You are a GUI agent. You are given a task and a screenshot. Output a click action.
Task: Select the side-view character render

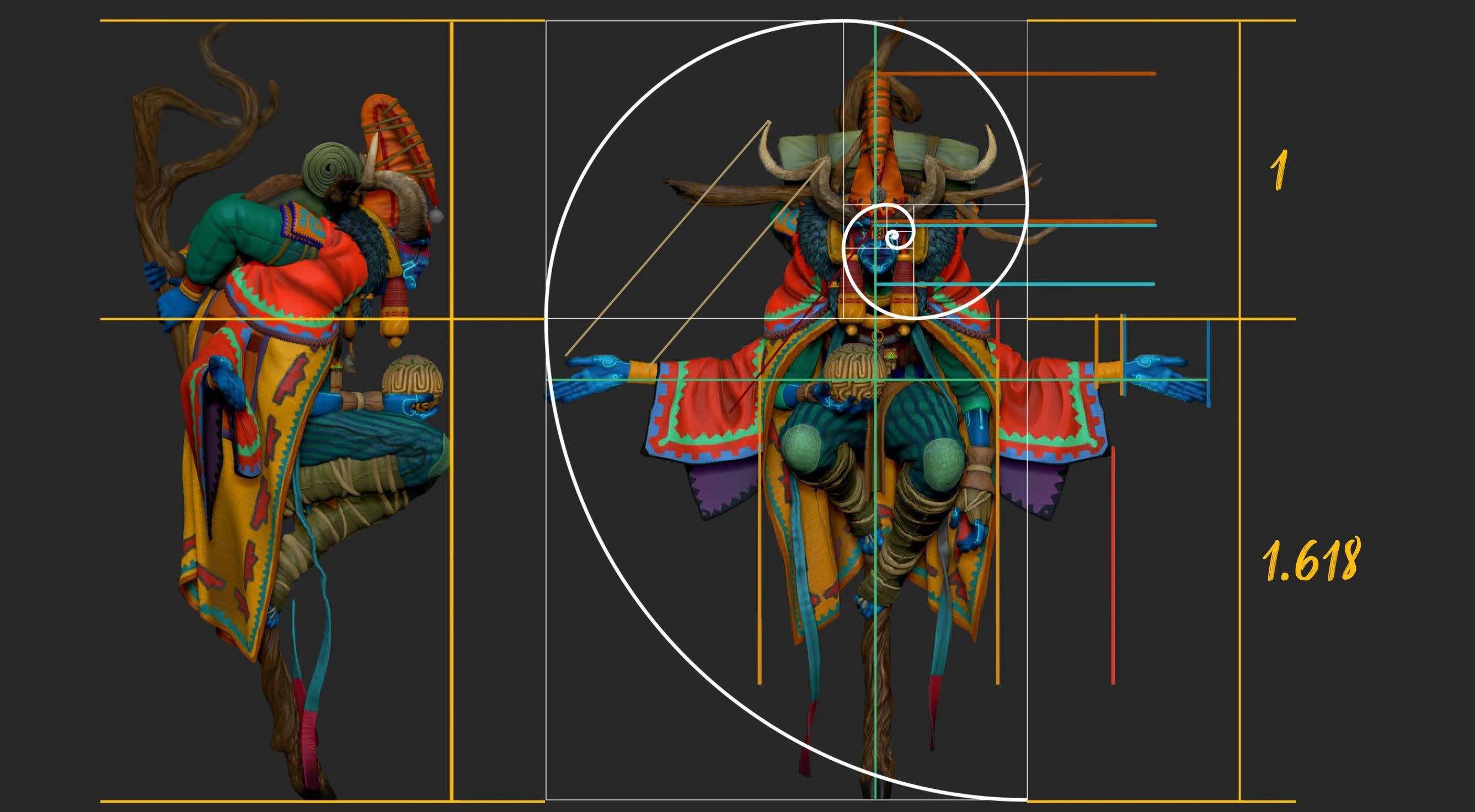click(291, 412)
